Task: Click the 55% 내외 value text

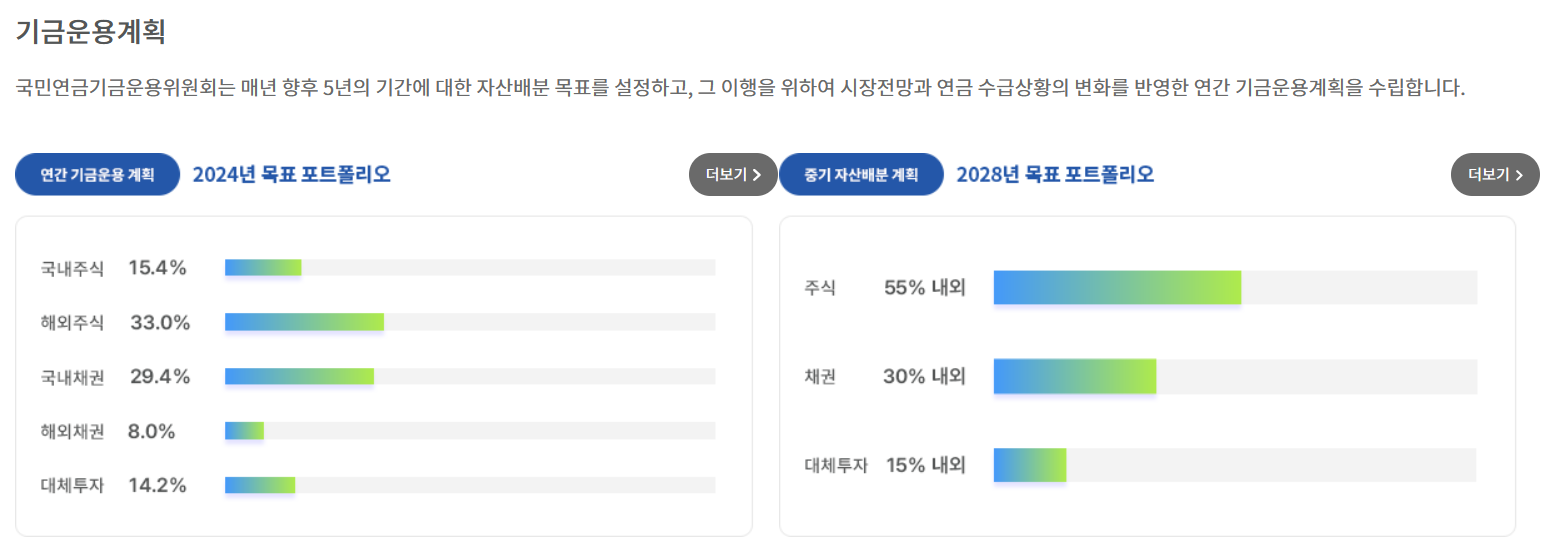Action: (925, 288)
